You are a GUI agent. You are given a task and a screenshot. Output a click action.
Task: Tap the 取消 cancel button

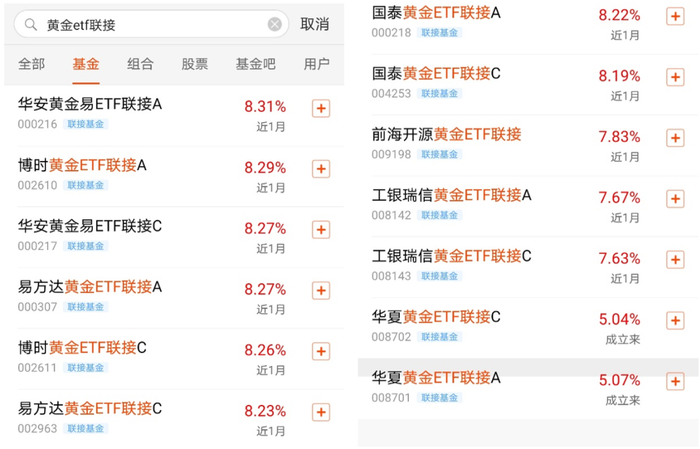314,24
